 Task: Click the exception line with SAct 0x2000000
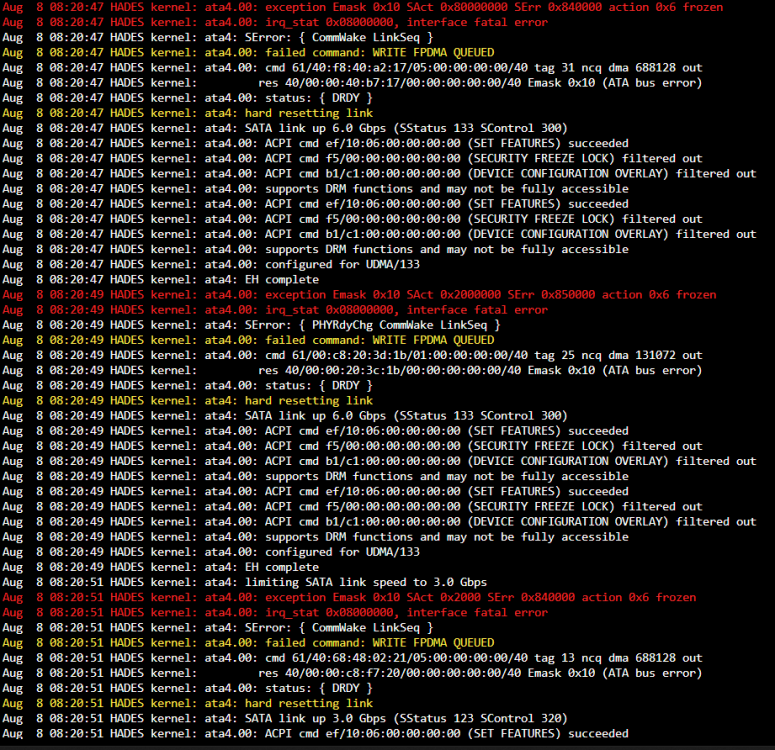[359, 295]
